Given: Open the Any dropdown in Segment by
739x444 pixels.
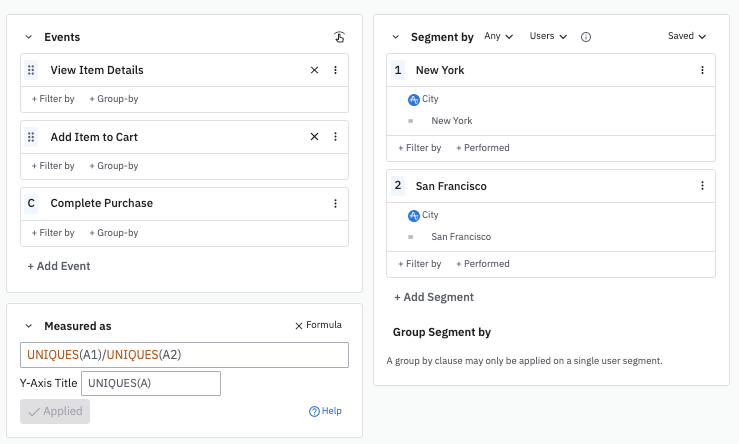Looking at the screenshot, I should coord(498,37).
